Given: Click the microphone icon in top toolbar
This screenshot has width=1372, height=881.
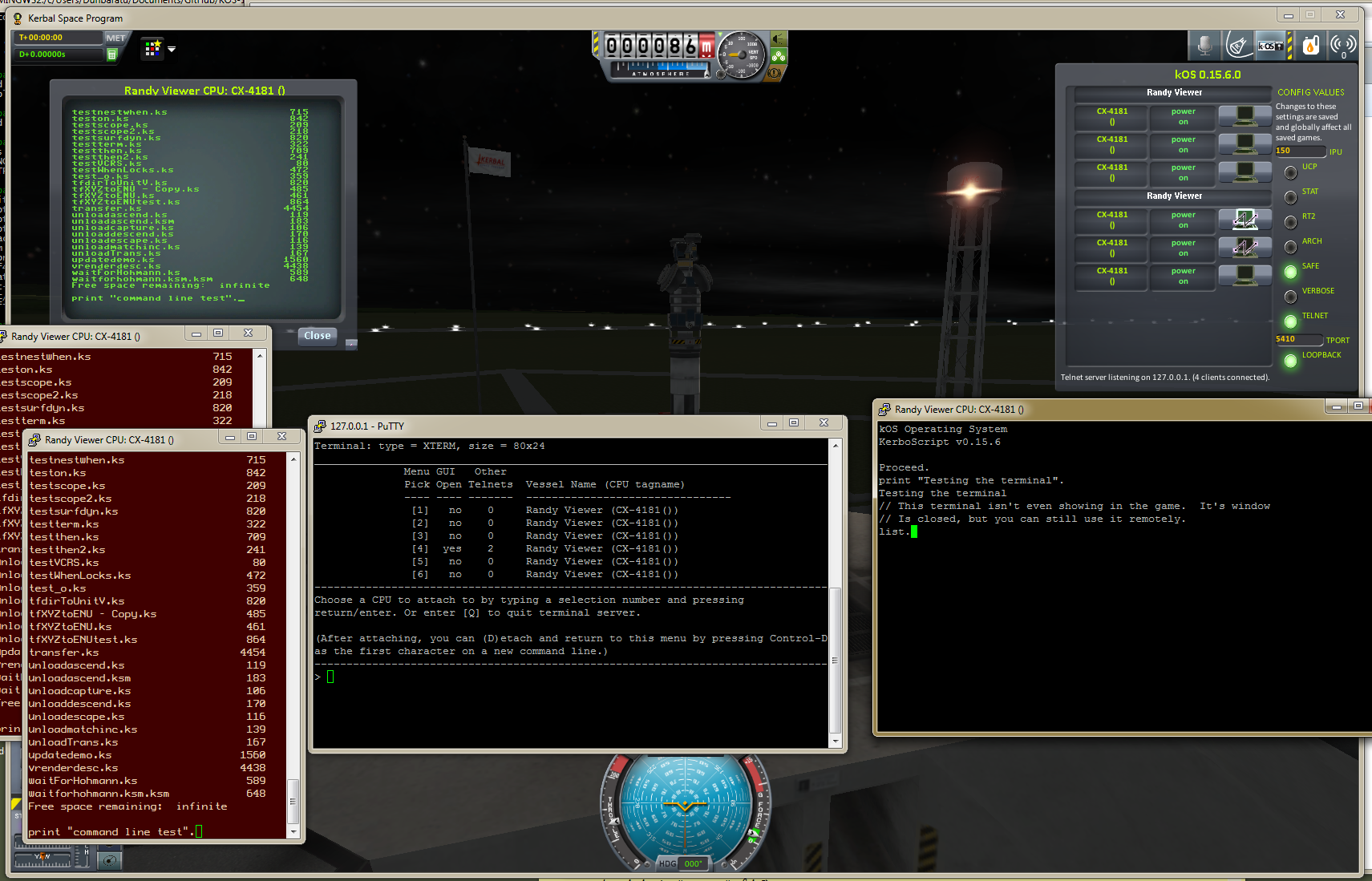Looking at the screenshot, I should click(x=1204, y=46).
